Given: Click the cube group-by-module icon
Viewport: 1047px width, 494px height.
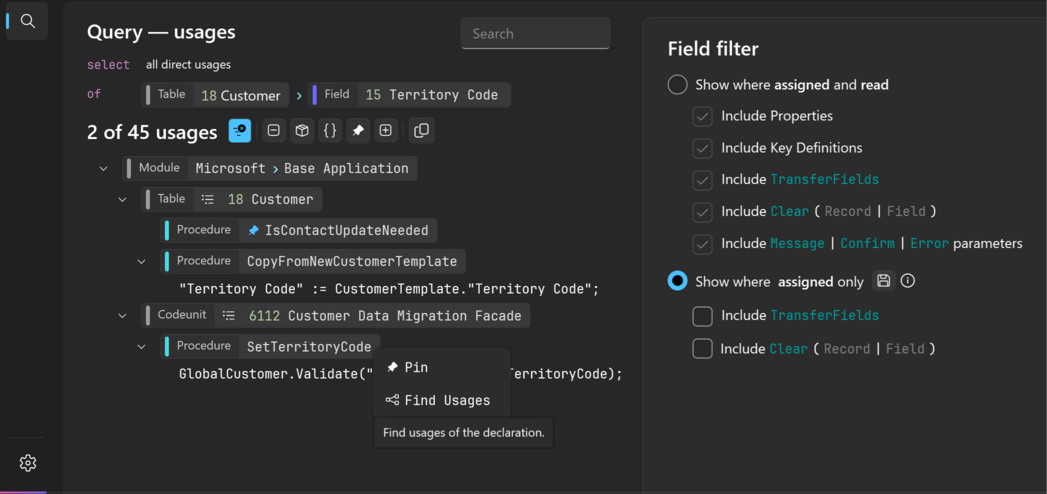Looking at the screenshot, I should pyautogui.click(x=301, y=131).
